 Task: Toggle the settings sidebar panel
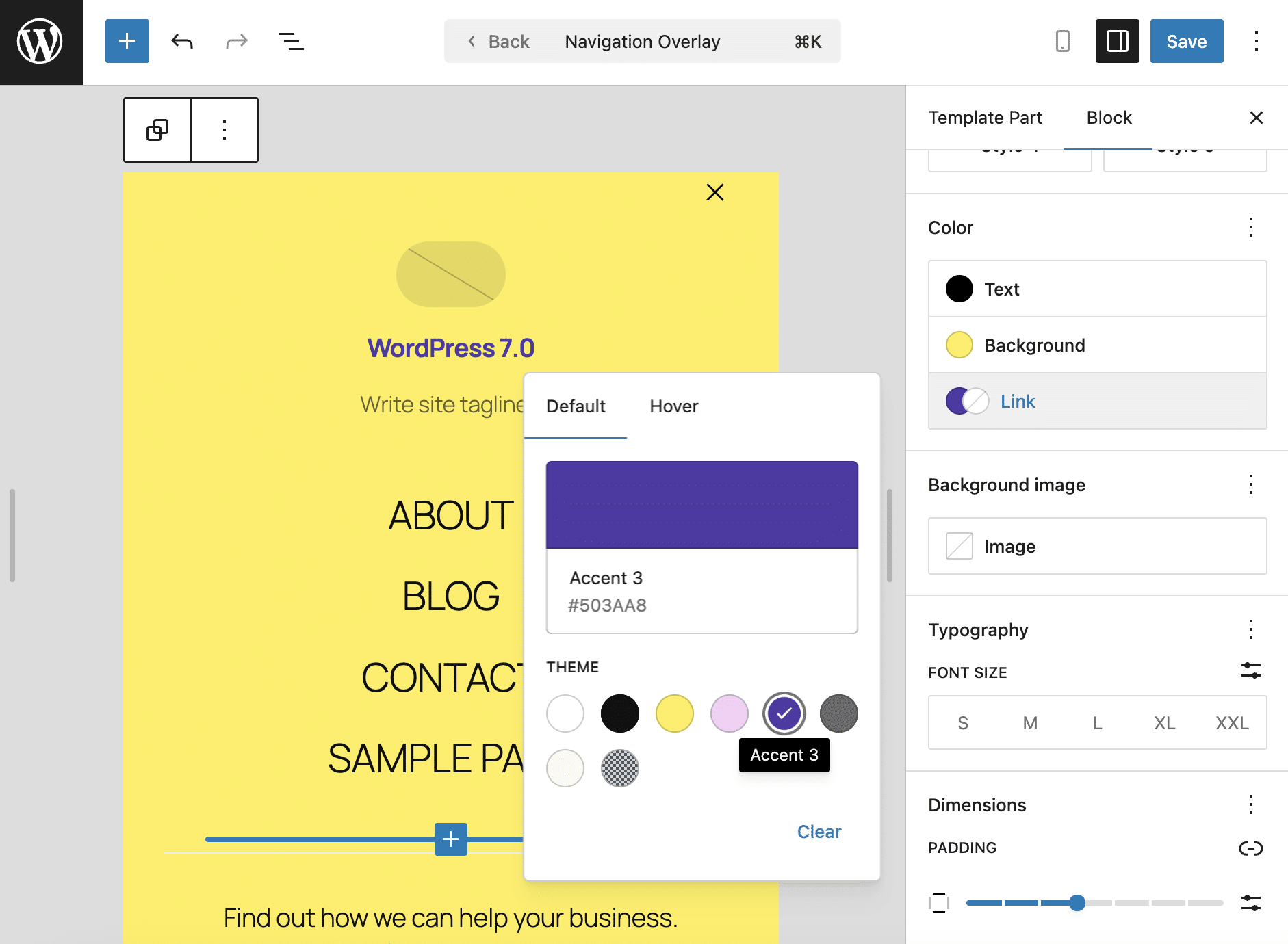tap(1117, 41)
